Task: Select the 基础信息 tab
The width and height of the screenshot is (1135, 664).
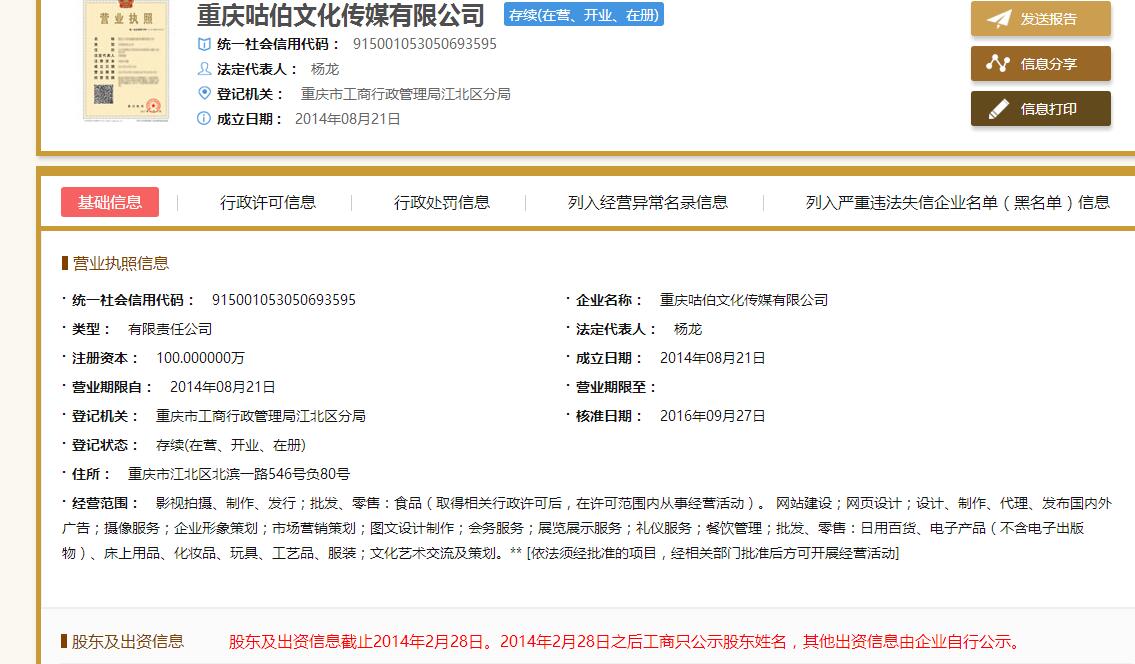Action: click(x=110, y=202)
